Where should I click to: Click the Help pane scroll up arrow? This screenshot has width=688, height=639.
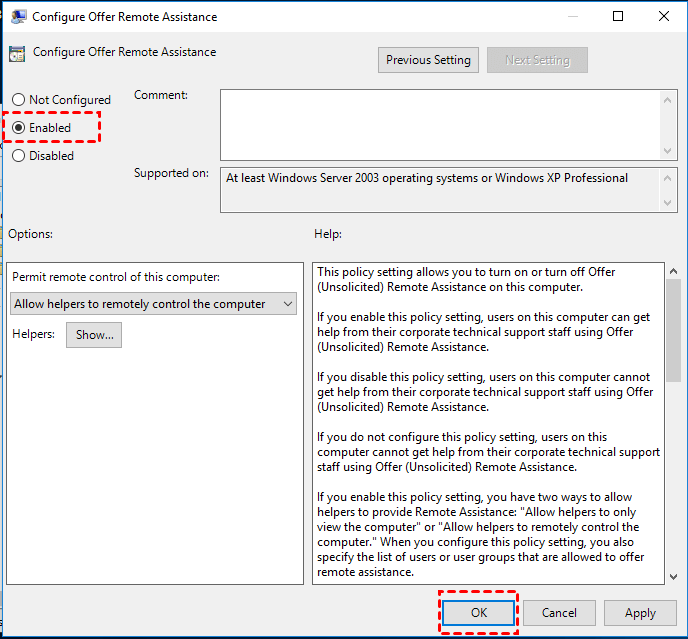673,272
